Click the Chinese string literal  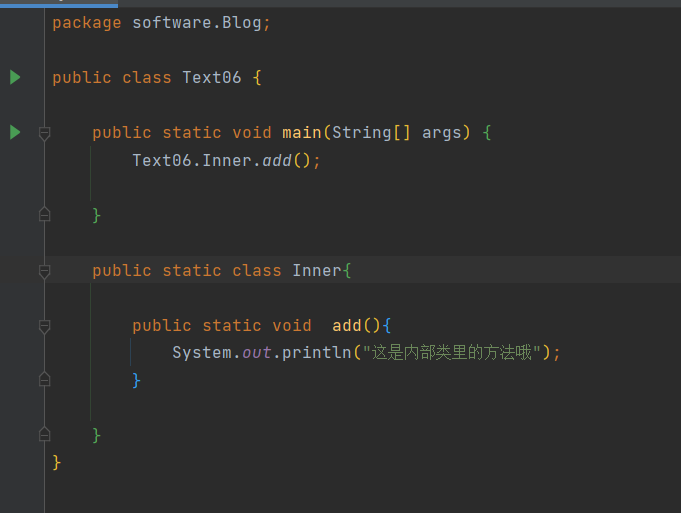coord(452,352)
